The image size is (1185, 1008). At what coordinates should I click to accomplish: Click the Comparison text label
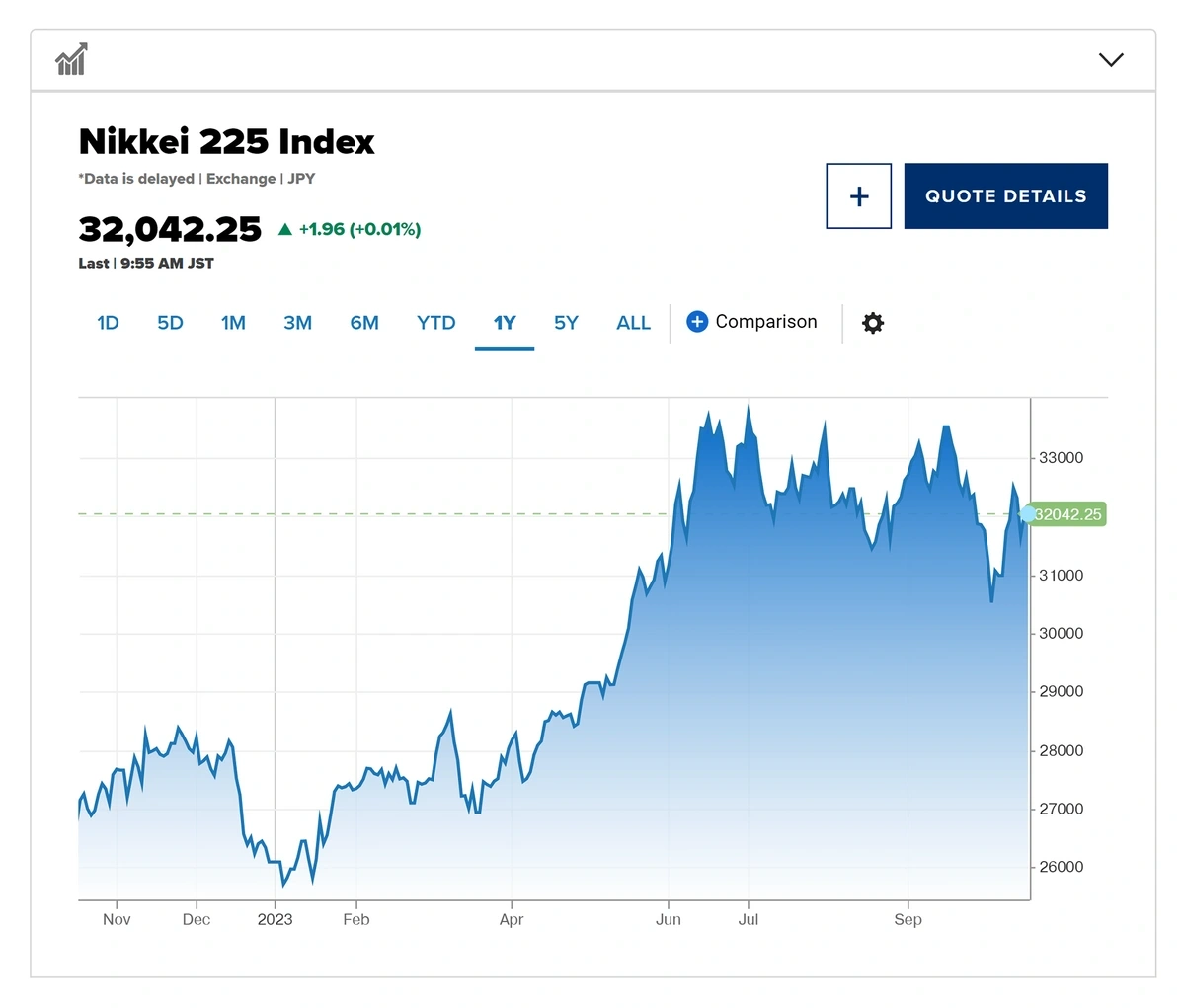tap(766, 322)
